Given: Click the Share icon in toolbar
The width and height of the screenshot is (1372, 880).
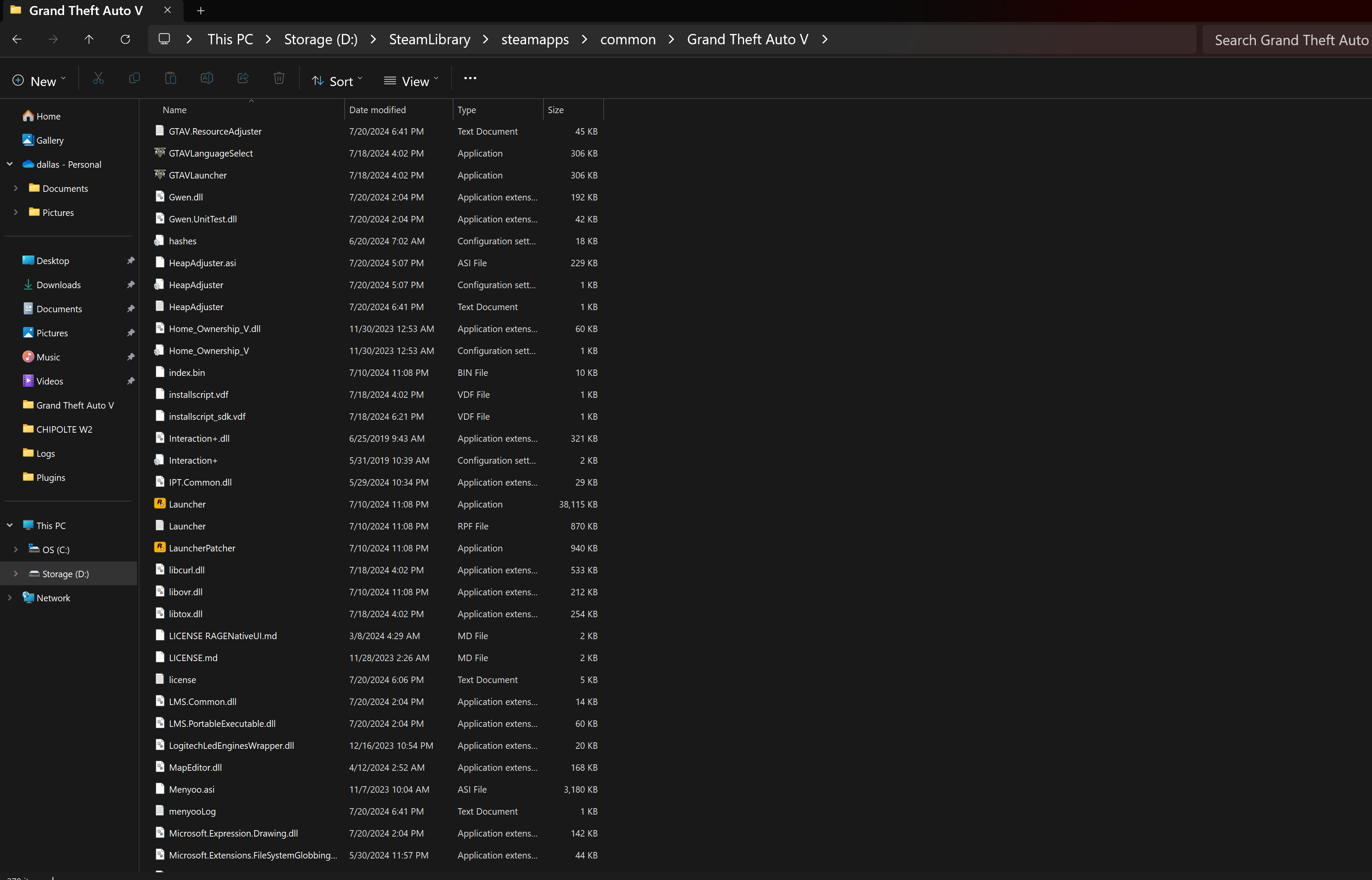Looking at the screenshot, I should (243, 78).
